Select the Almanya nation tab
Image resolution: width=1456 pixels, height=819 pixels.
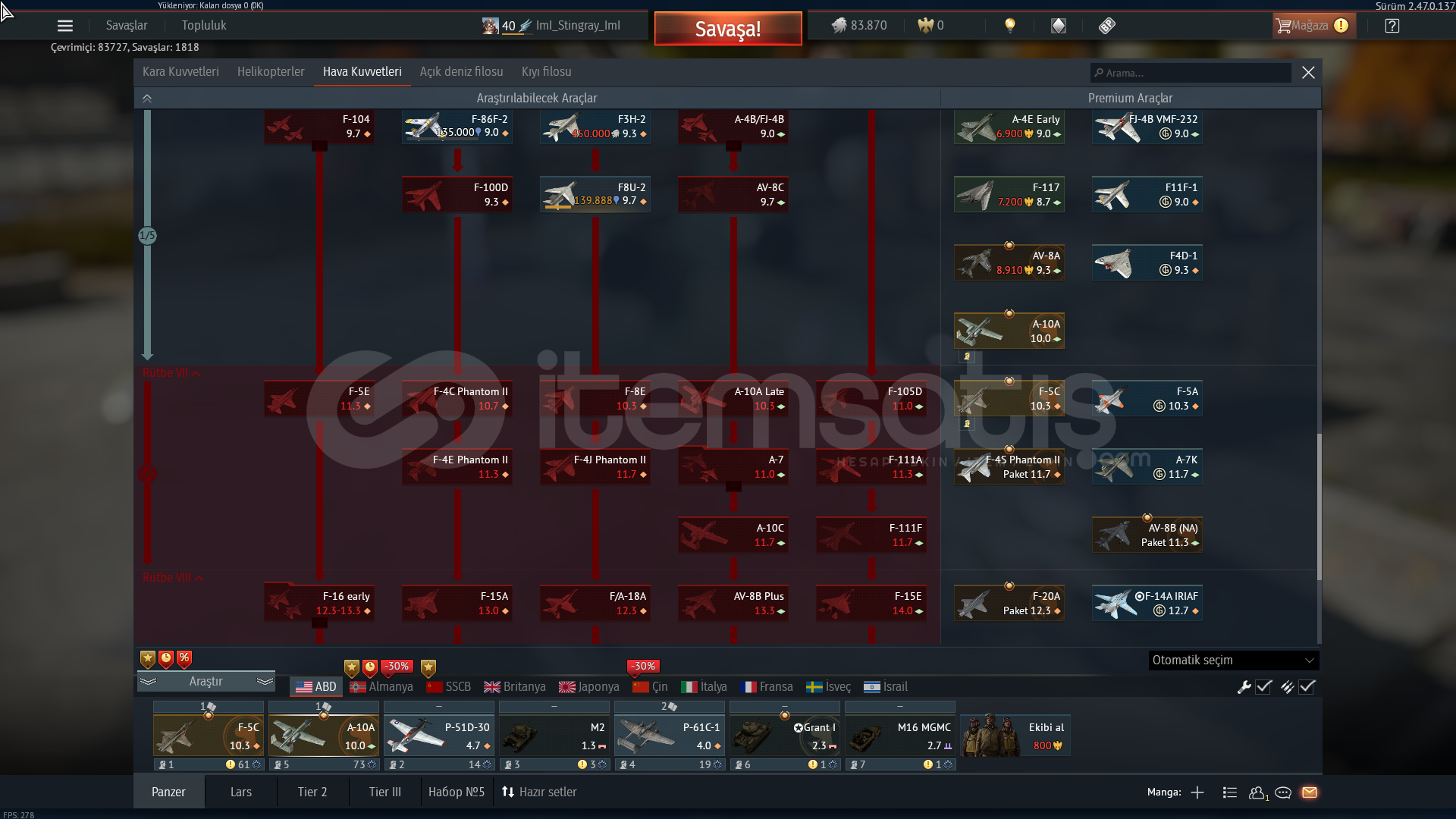381,687
